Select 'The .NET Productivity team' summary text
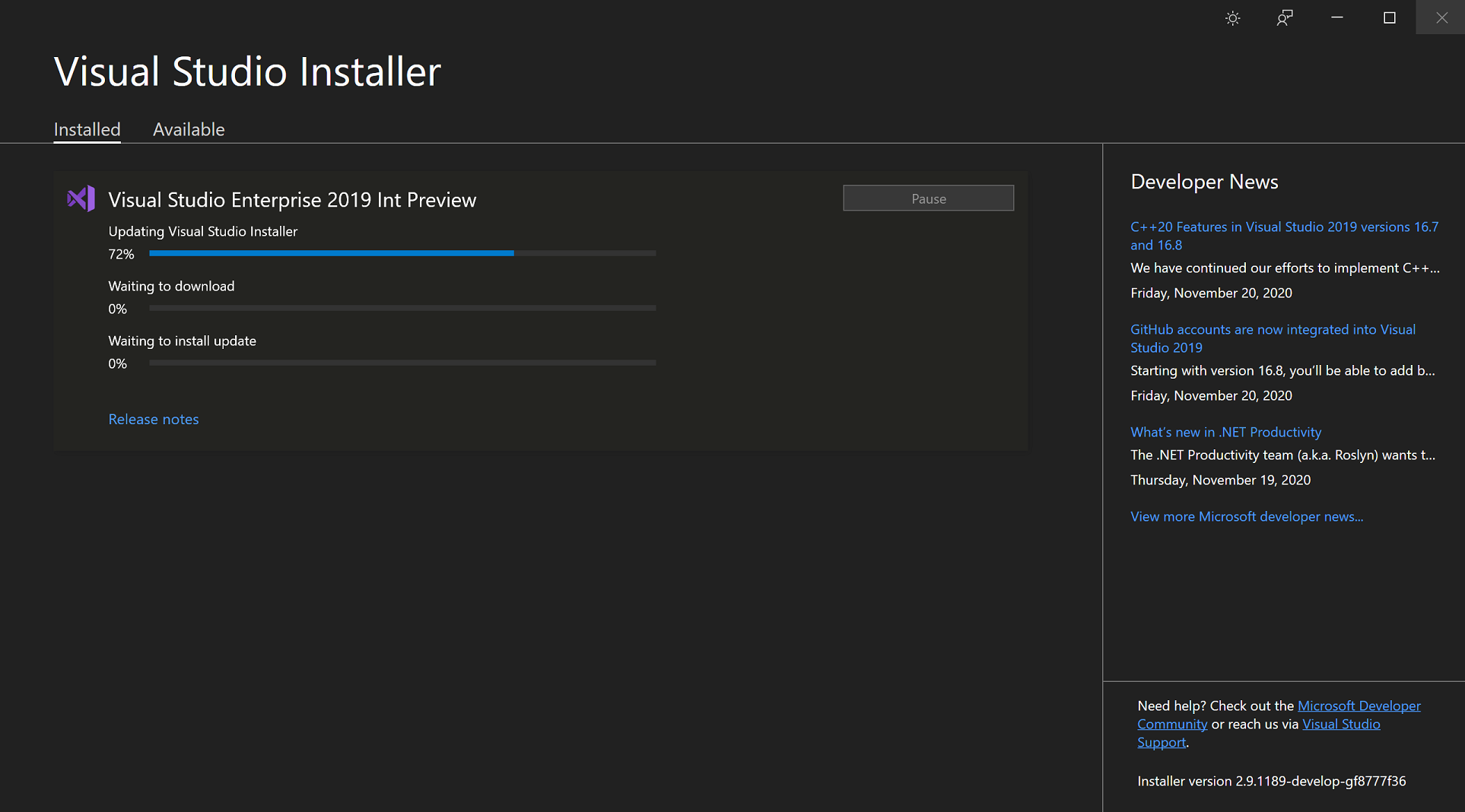The image size is (1465, 812). pos(1282,455)
